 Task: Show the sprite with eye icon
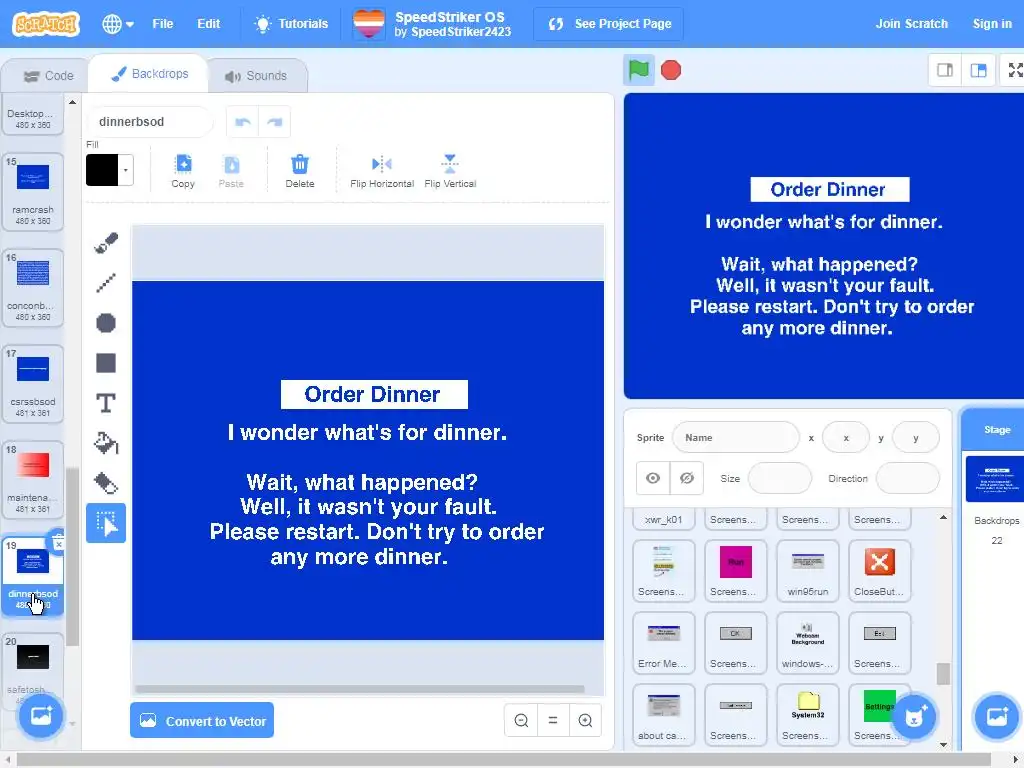(652, 478)
